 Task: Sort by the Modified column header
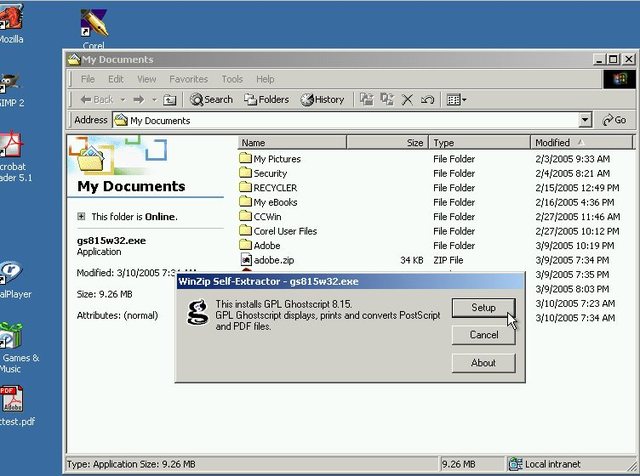581,142
